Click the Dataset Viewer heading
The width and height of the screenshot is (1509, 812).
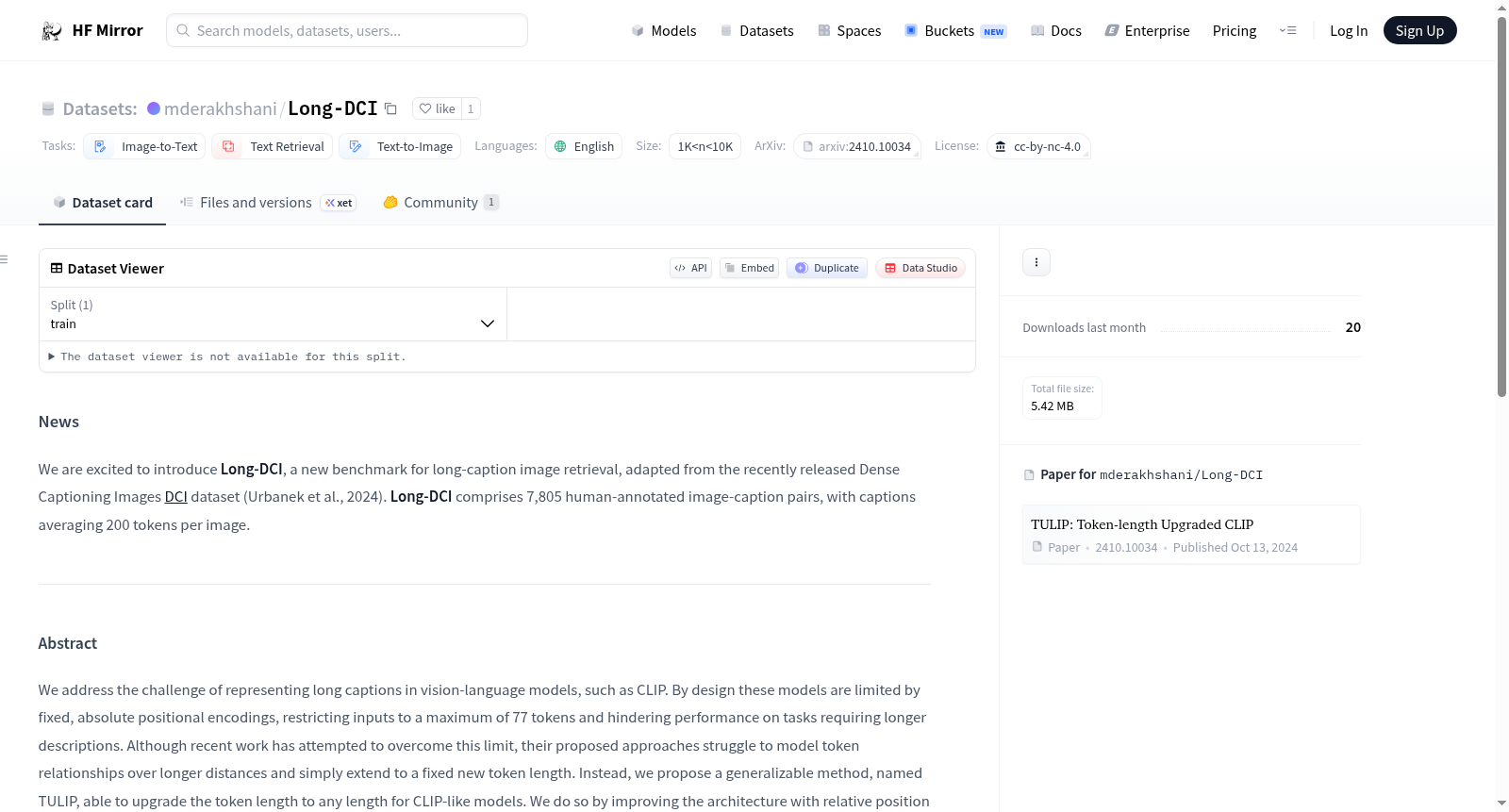click(x=116, y=269)
